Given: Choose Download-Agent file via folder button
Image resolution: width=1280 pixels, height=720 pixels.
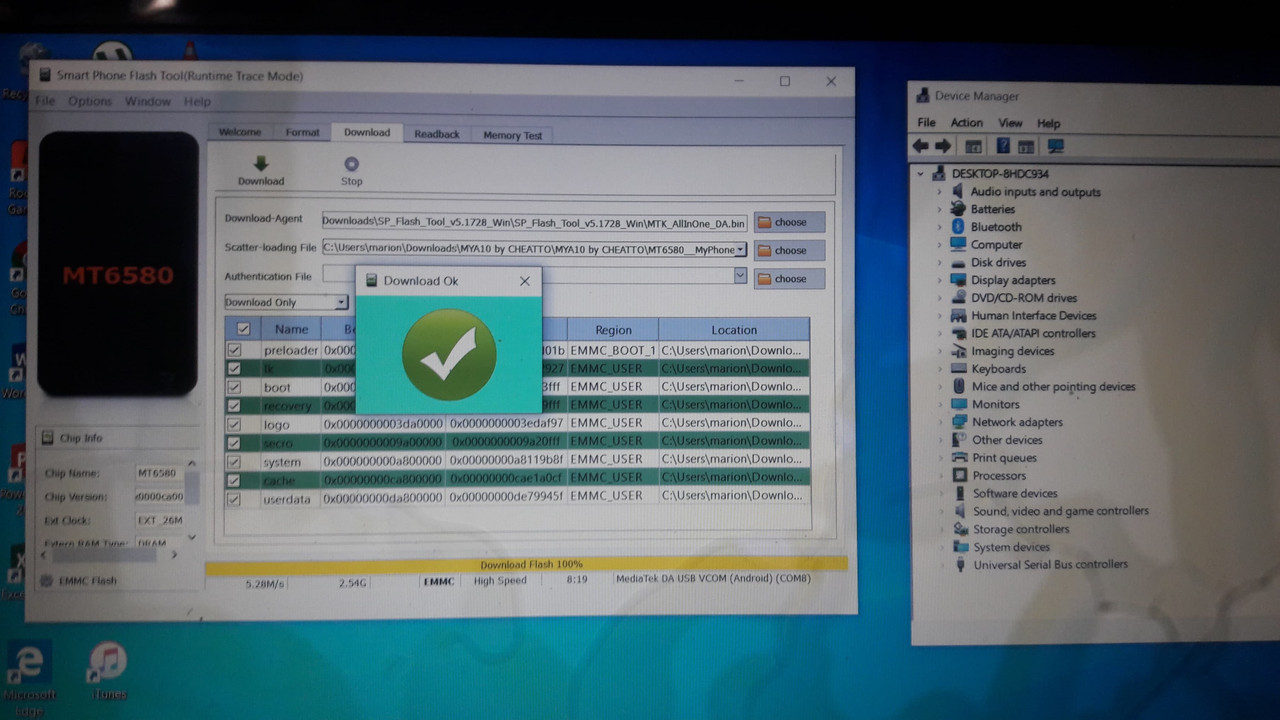Looking at the screenshot, I should pos(789,222).
